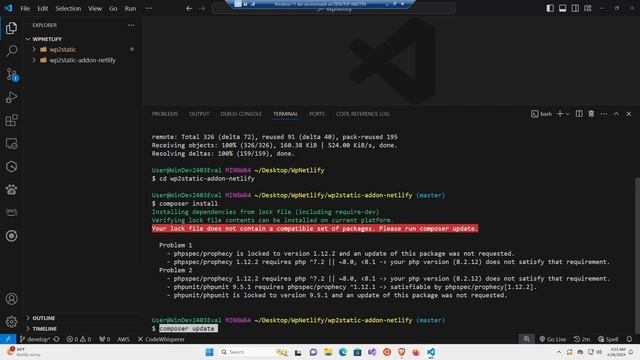
Task: Click the command center search field
Action: (333, 9)
